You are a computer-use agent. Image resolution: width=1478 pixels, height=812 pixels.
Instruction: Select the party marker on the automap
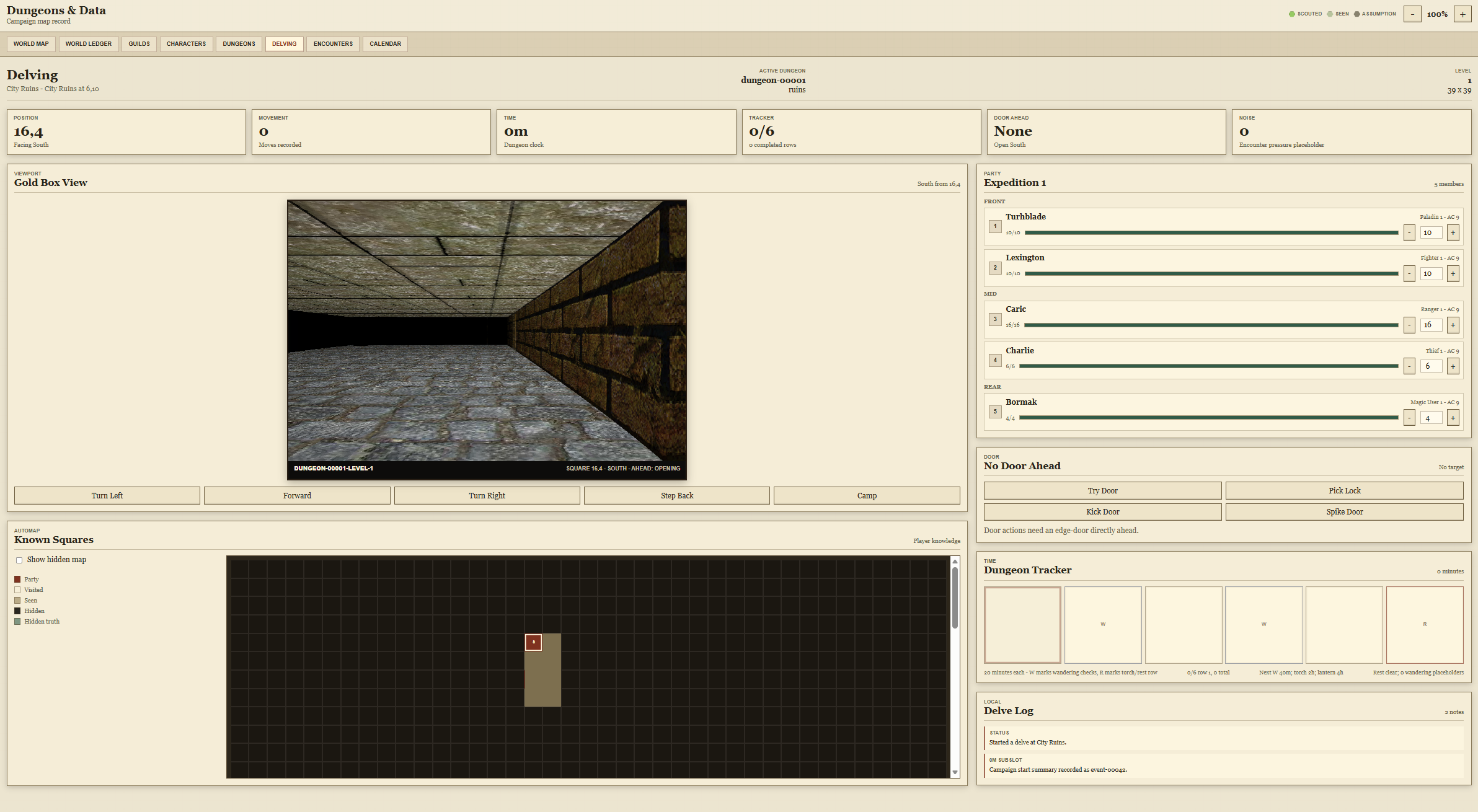coord(533,642)
